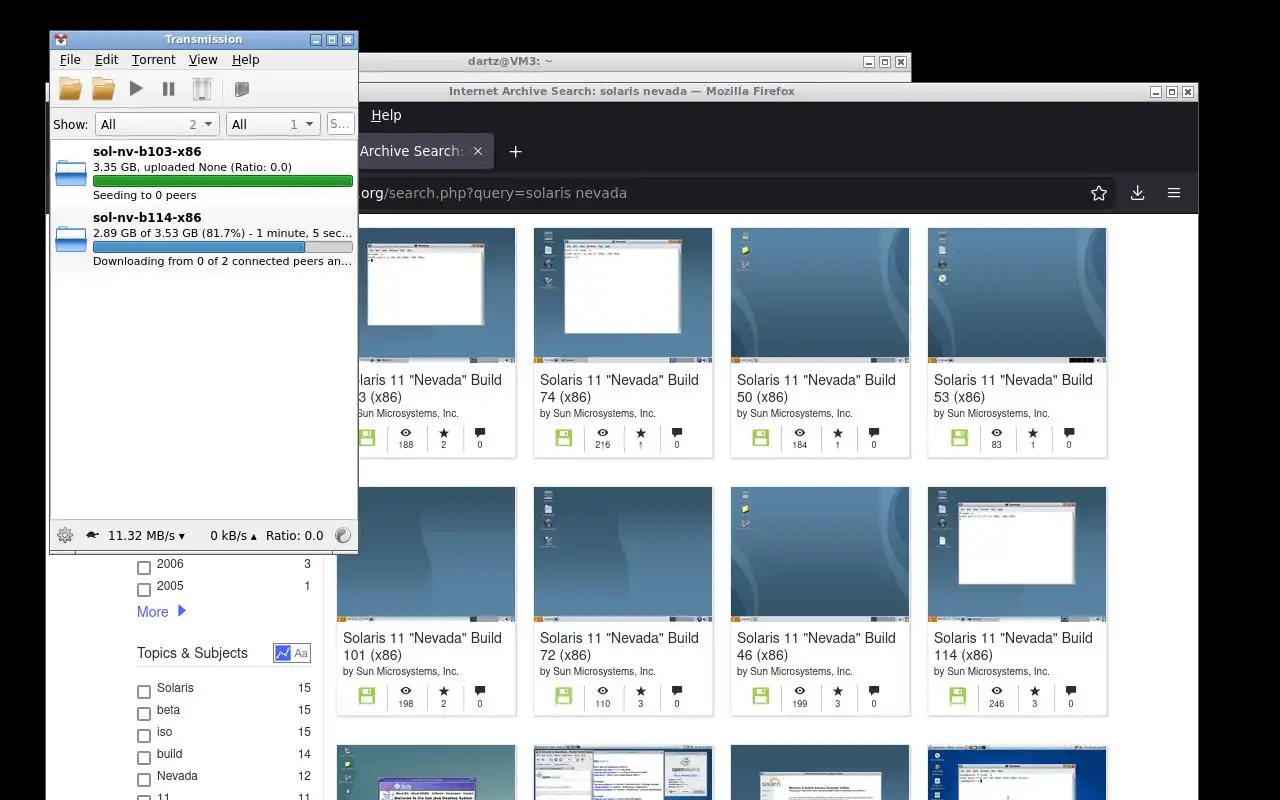Screen dimensions: 1280x800
Task: Click Sun Microsystems, Inc. on Build 53 card
Action: [998, 413]
